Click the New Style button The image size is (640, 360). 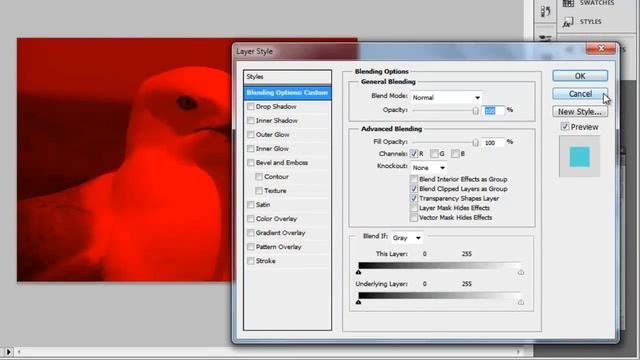click(580, 111)
